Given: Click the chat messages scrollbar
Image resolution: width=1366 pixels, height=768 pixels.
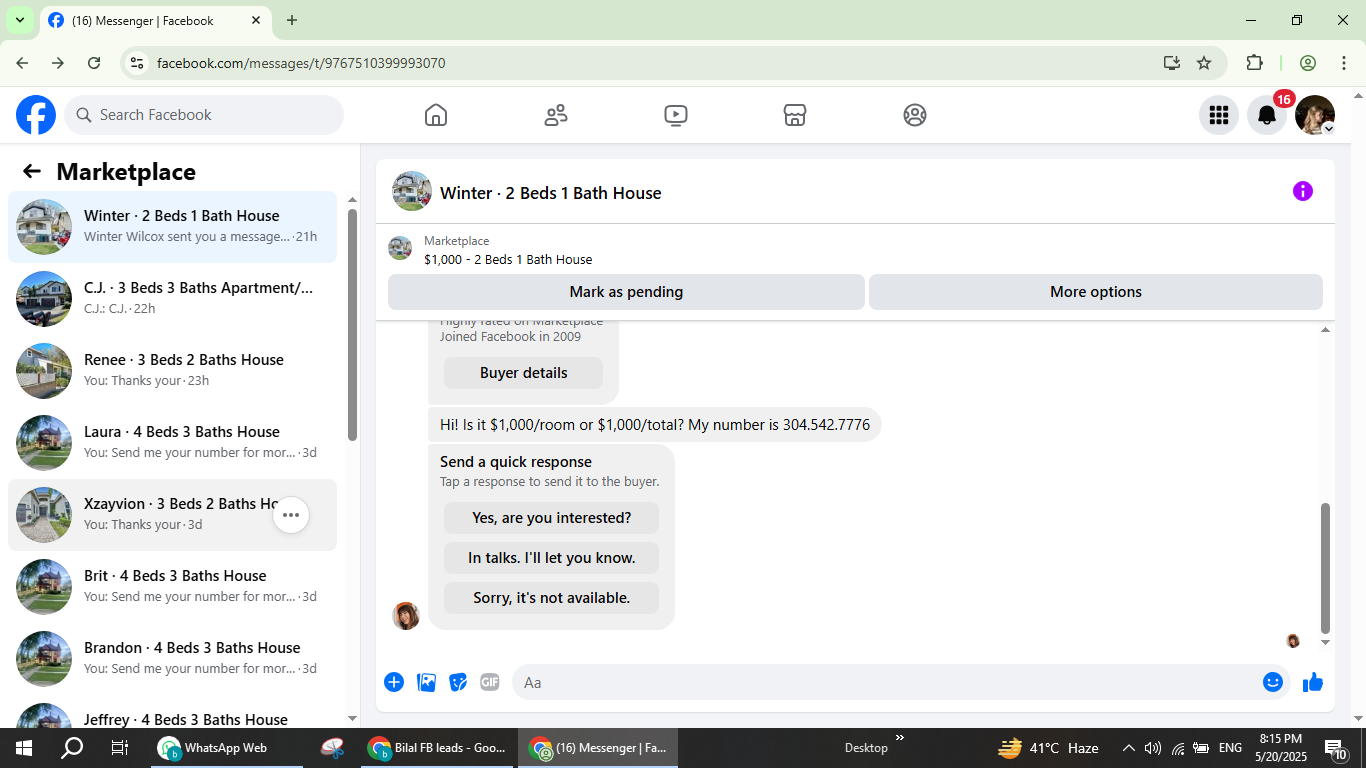Looking at the screenshot, I should pyautogui.click(x=1326, y=568).
